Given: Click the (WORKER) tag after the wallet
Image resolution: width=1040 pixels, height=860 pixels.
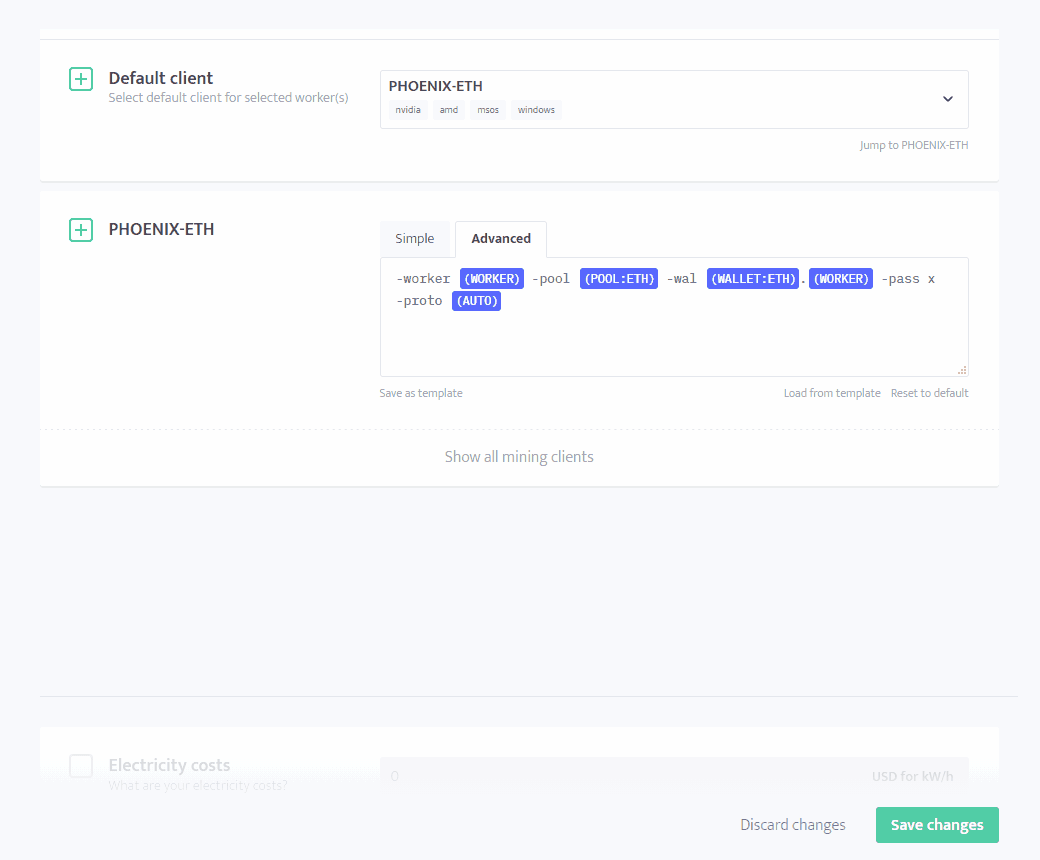Looking at the screenshot, I should click(841, 278).
